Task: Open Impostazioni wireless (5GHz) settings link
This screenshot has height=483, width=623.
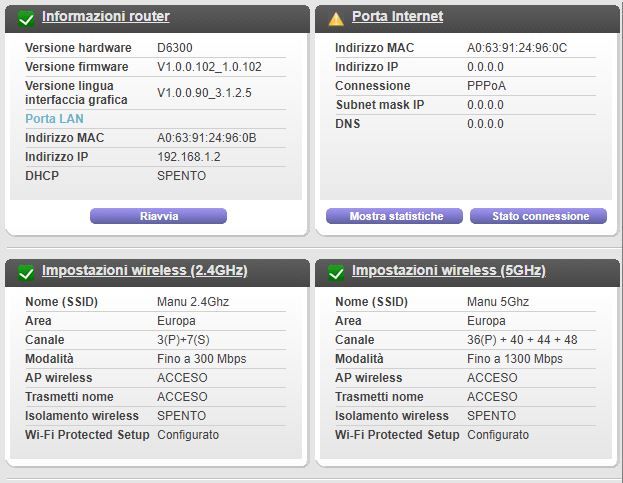Action: coord(448,271)
